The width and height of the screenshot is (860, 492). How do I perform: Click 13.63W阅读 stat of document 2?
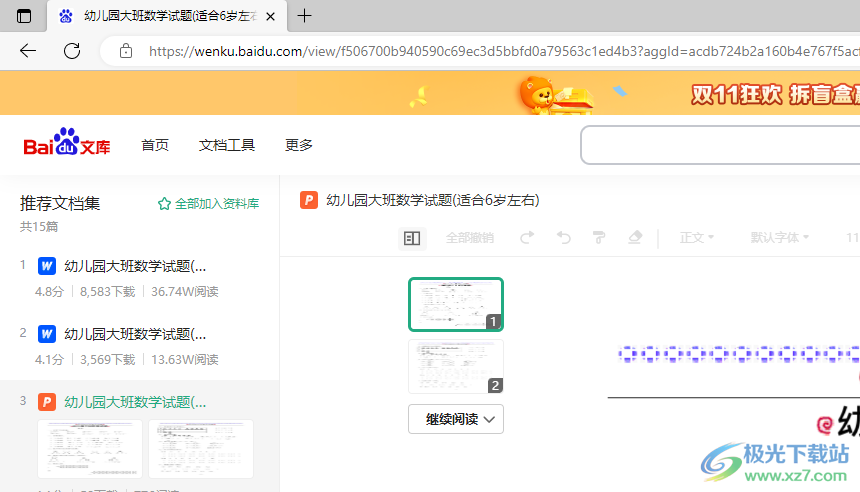click(185, 359)
